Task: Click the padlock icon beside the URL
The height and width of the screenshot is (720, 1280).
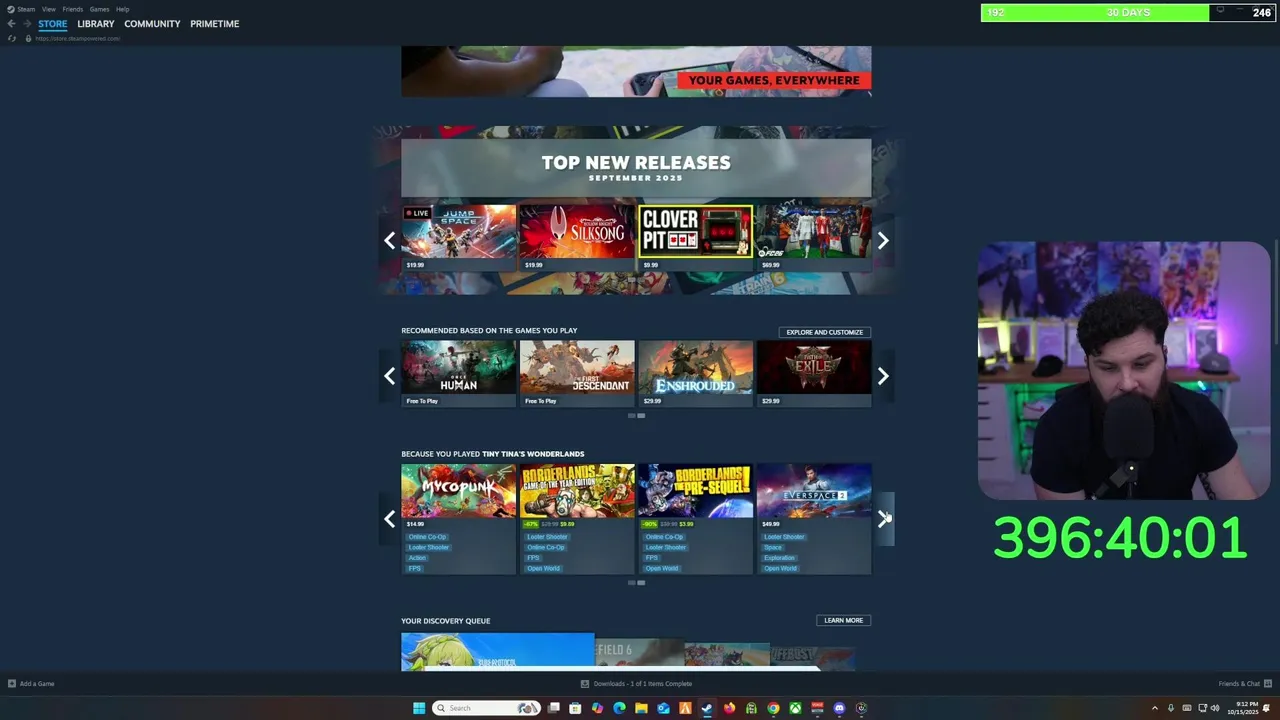Action: [28, 38]
